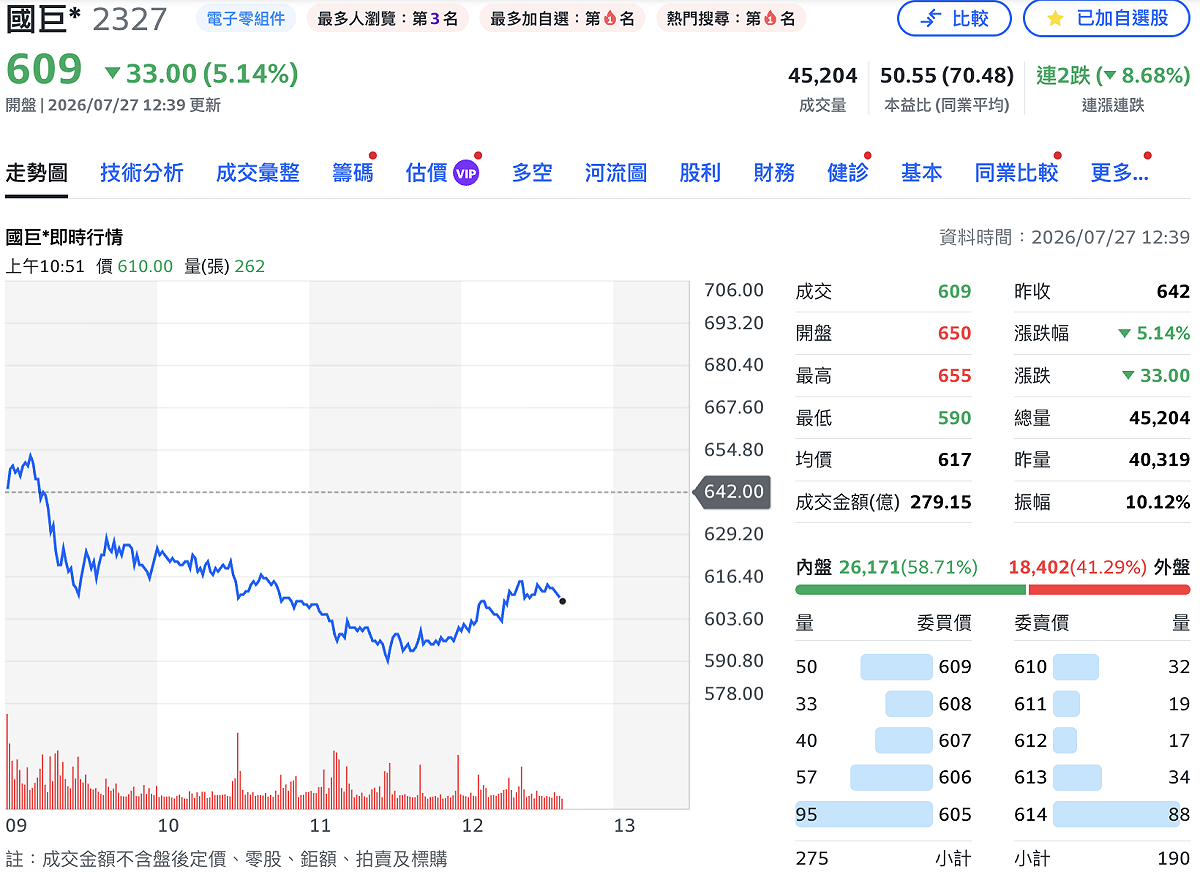Open the 河流圖 tab
Screen dimensions: 1200x872
(x=616, y=172)
